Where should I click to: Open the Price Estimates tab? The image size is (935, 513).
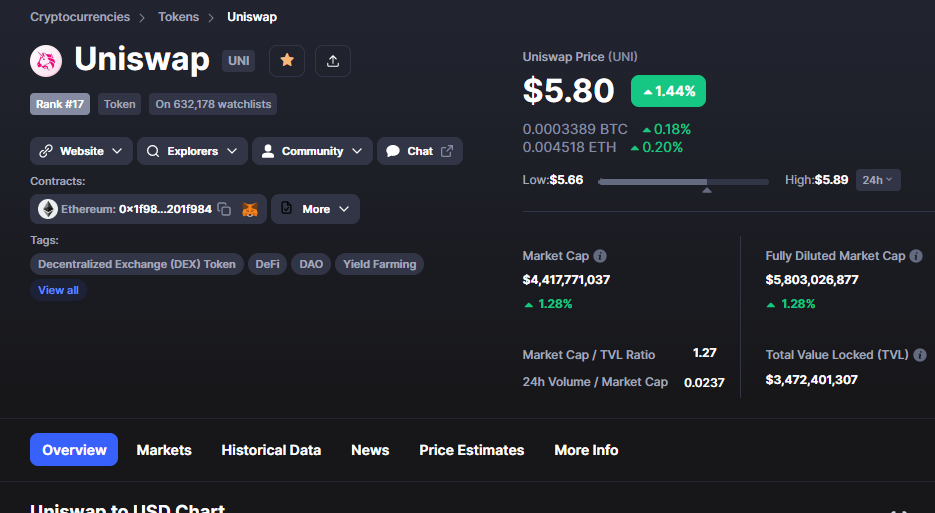[x=472, y=450]
